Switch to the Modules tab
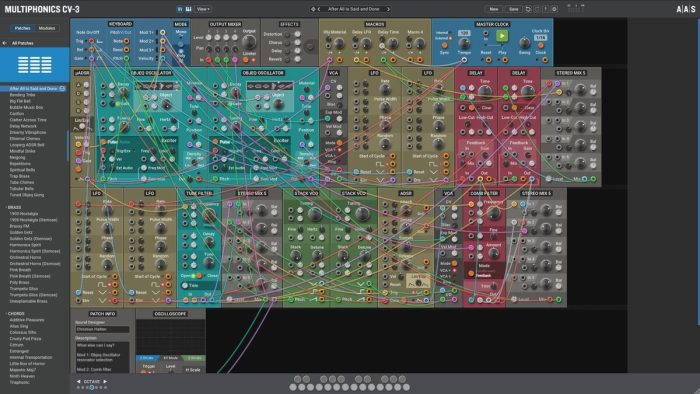The height and width of the screenshot is (394, 700). click(46, 28)
